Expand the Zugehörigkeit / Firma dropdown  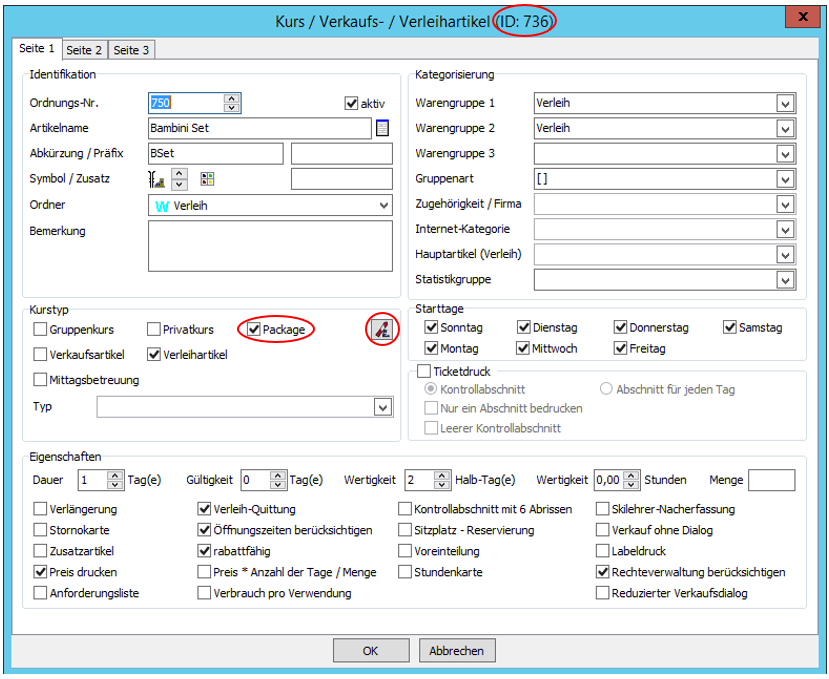(x=785, y=204)
